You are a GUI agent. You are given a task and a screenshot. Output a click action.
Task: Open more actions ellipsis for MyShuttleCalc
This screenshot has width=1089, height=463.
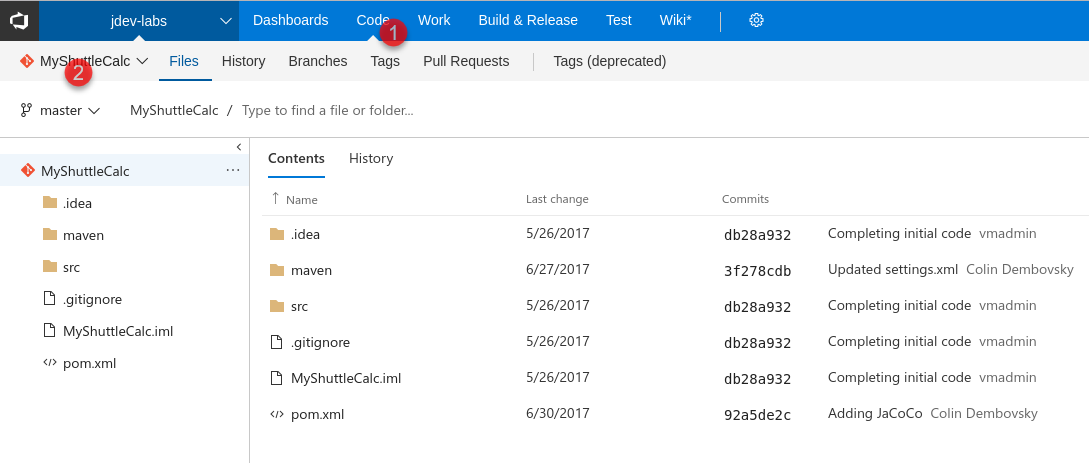[x=233, y=170]
